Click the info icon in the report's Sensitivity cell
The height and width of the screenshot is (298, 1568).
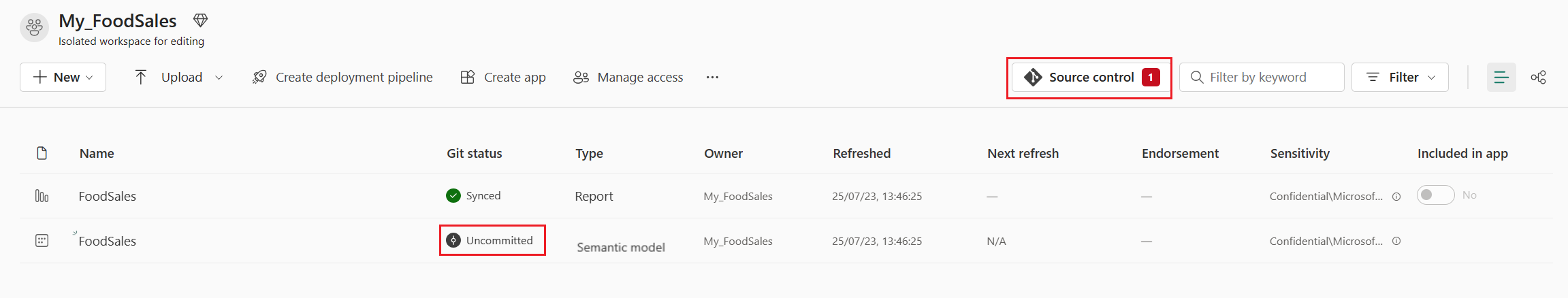coord(1396,197)
